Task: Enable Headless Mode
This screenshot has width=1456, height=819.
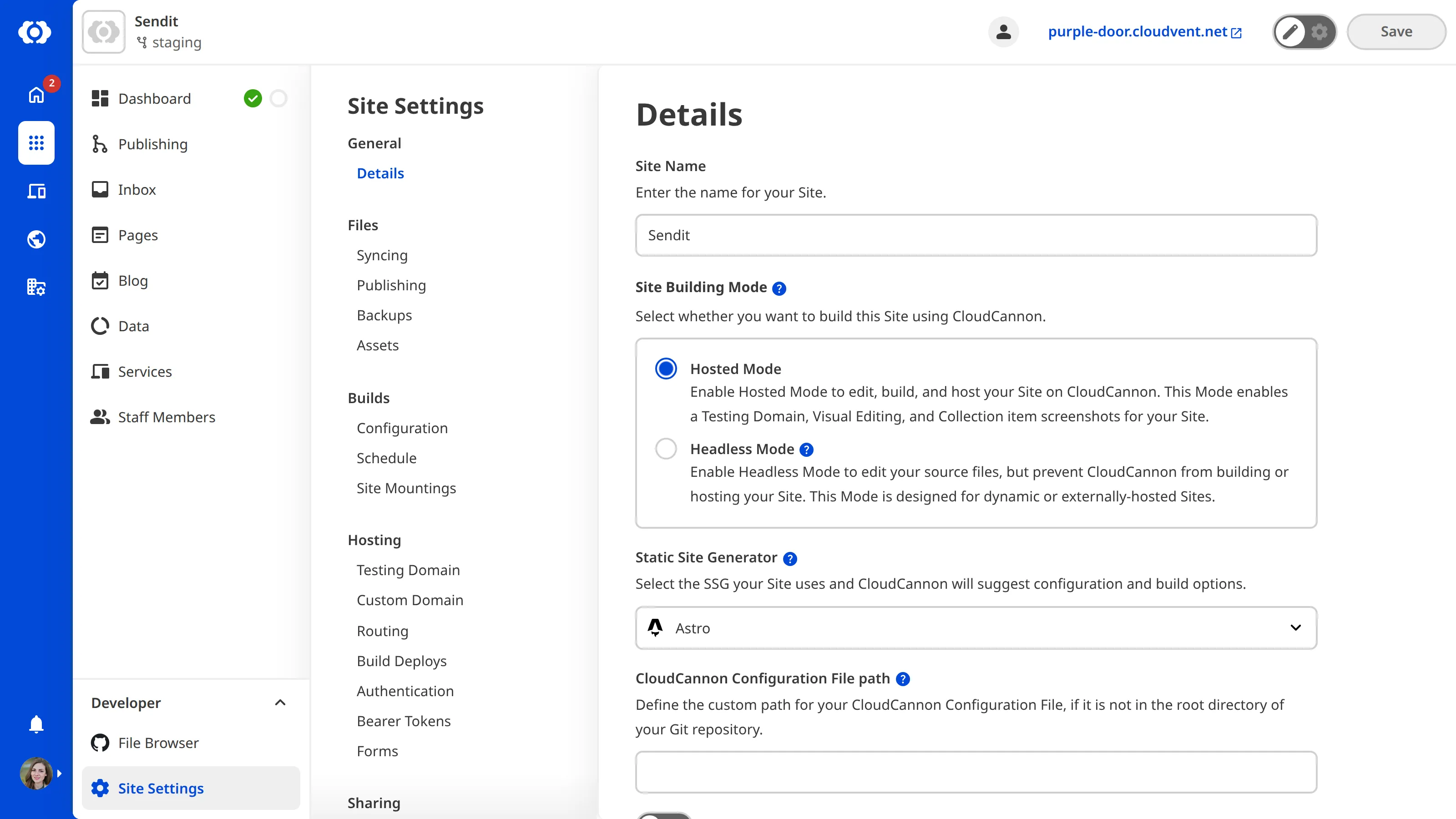Action: pyautogui.click(x=666, y=448)
